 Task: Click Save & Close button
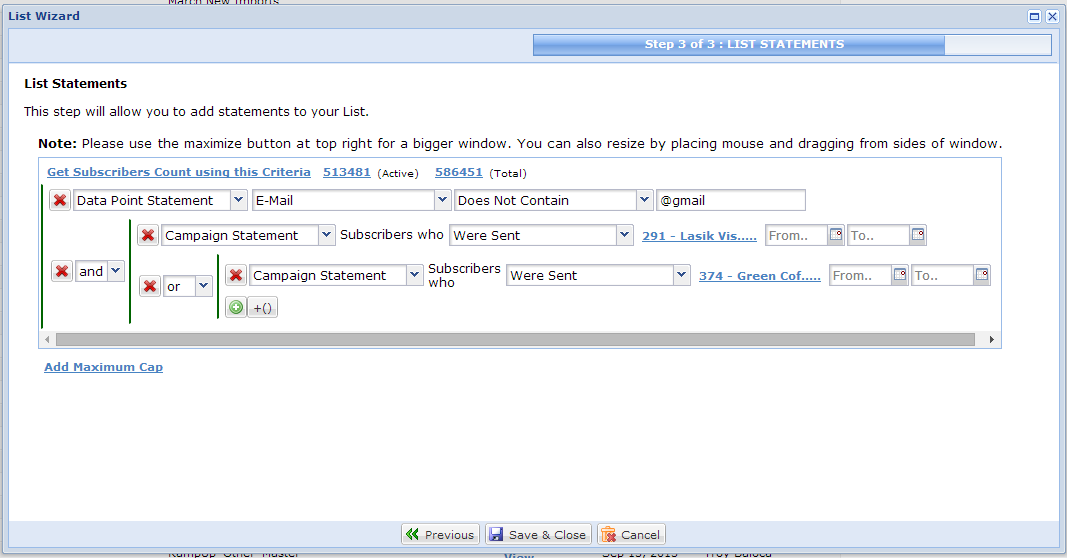coord(538,534)
